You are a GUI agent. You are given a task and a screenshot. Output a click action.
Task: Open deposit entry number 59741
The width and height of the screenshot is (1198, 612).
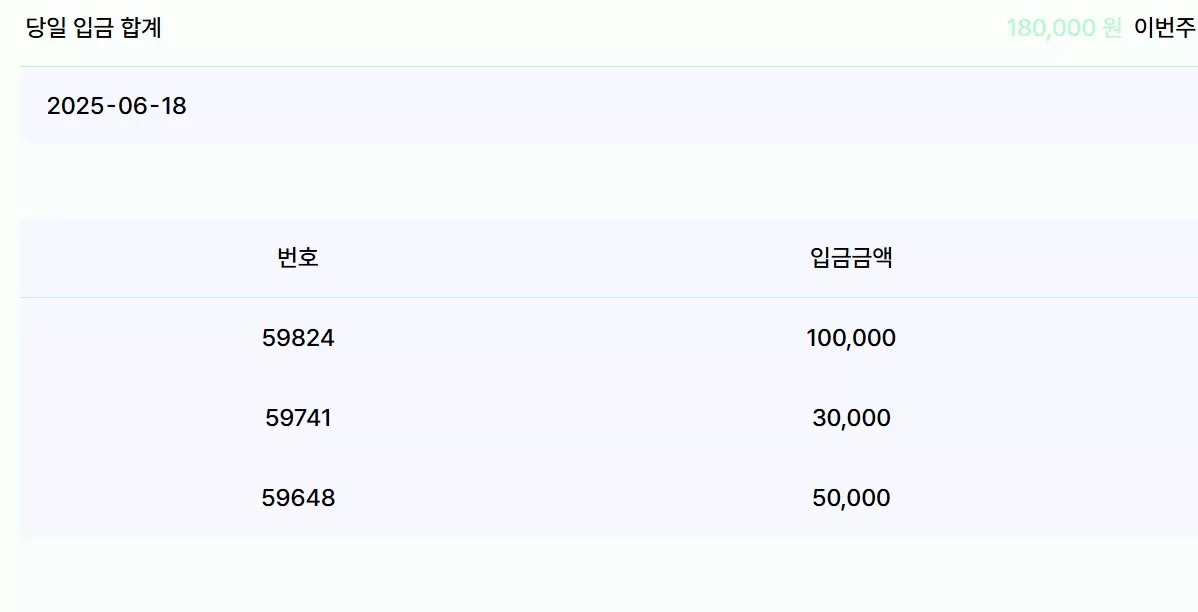[x=298, y=418]
